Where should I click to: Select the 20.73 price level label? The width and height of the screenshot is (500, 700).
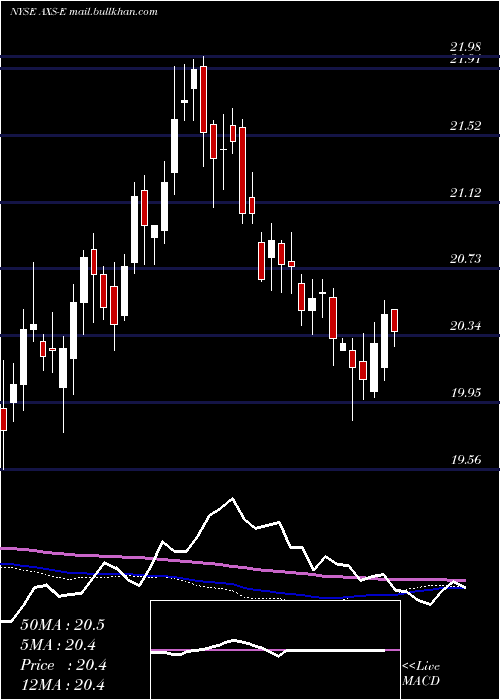[465, 259]
